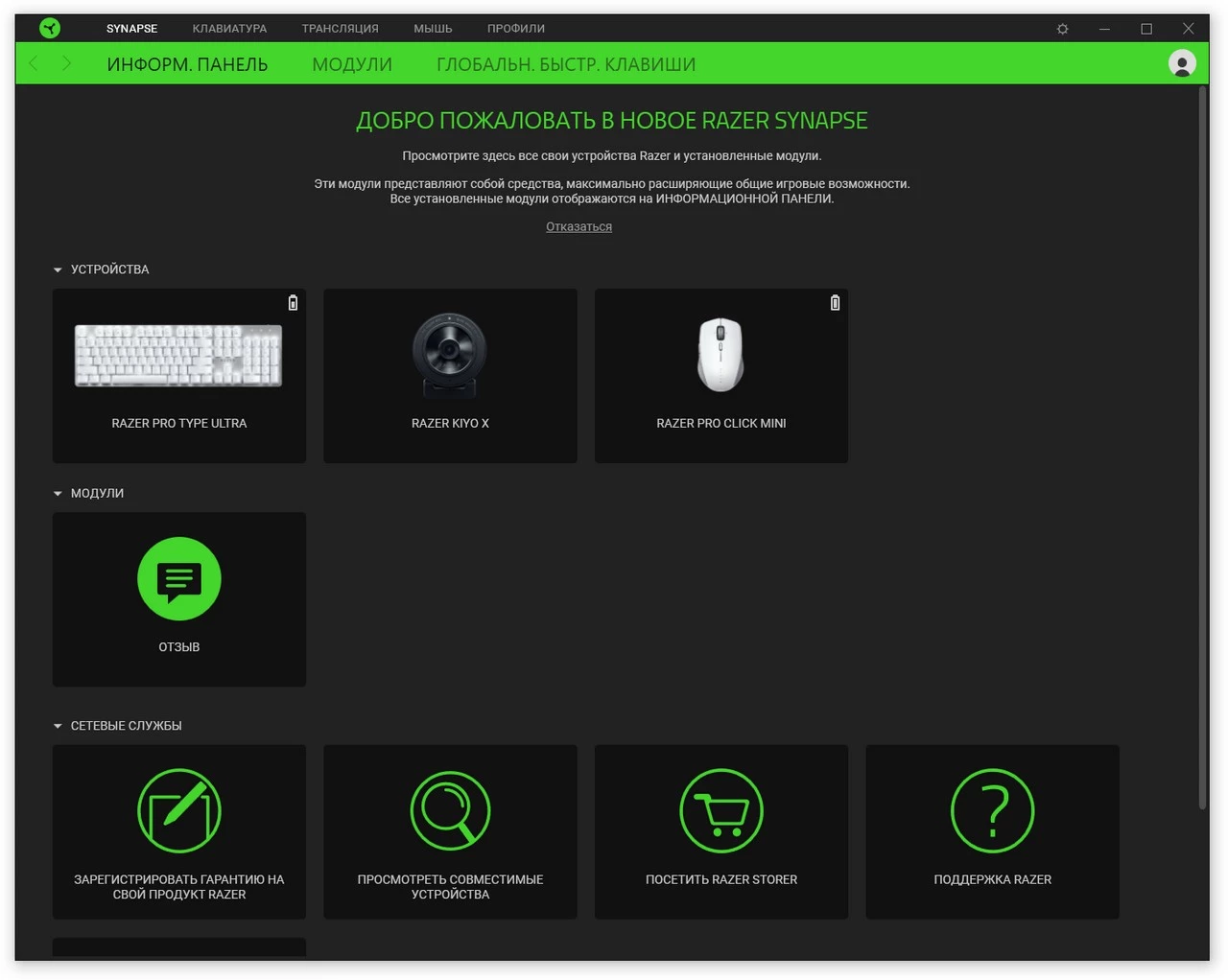Viewport: 1228px width, 980px height.
Task: Go forward with the right arrow
Action: pyautogui.click(x=66, y=63)
